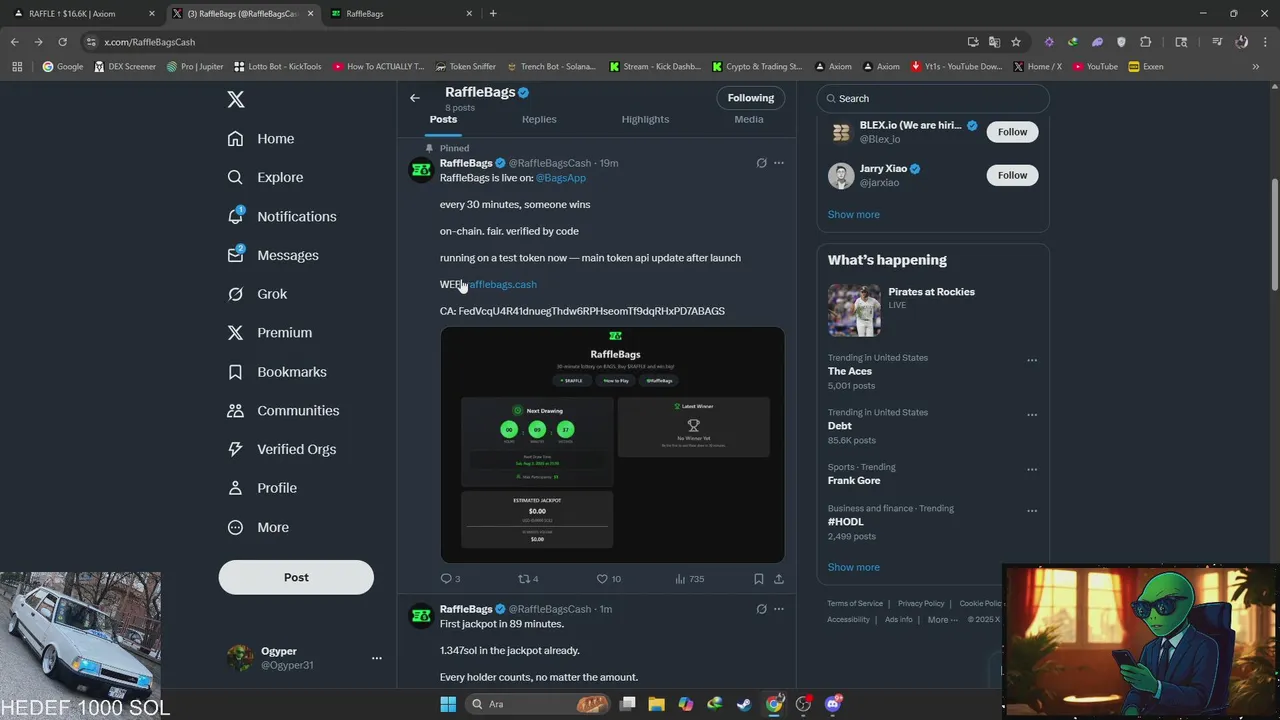
Task: Open Windows Start menu
Action: click(x=448, y=704)
